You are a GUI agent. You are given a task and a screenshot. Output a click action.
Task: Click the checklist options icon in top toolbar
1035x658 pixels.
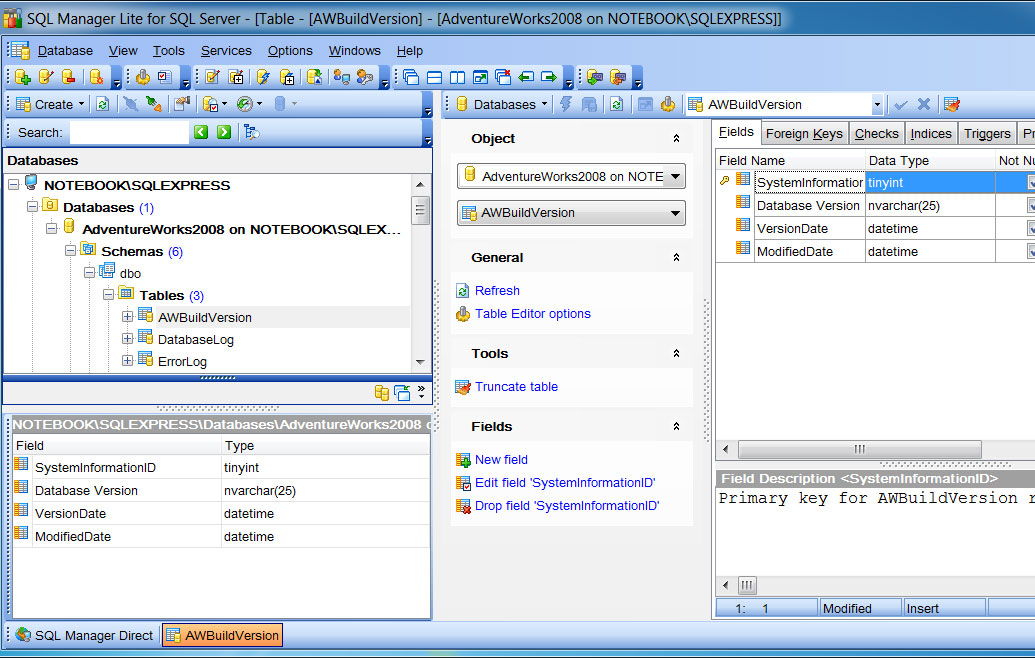(165, 77)
